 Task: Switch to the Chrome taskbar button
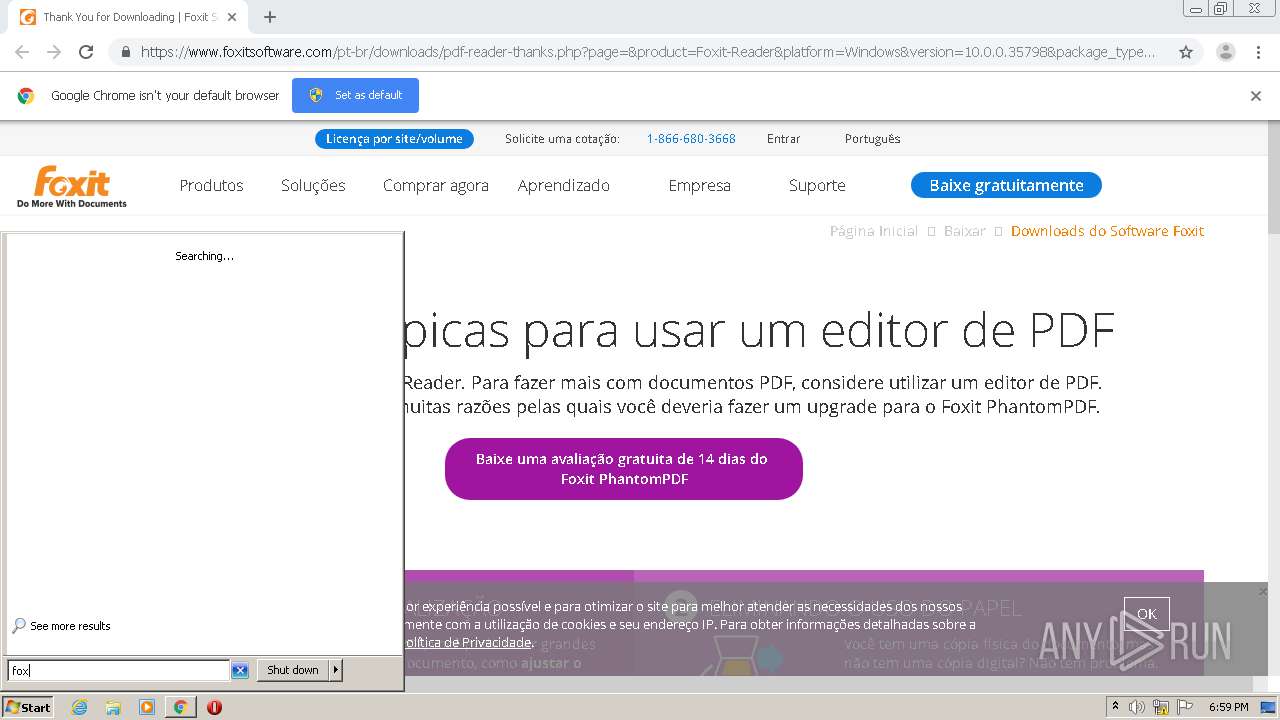tap(181, 707)
